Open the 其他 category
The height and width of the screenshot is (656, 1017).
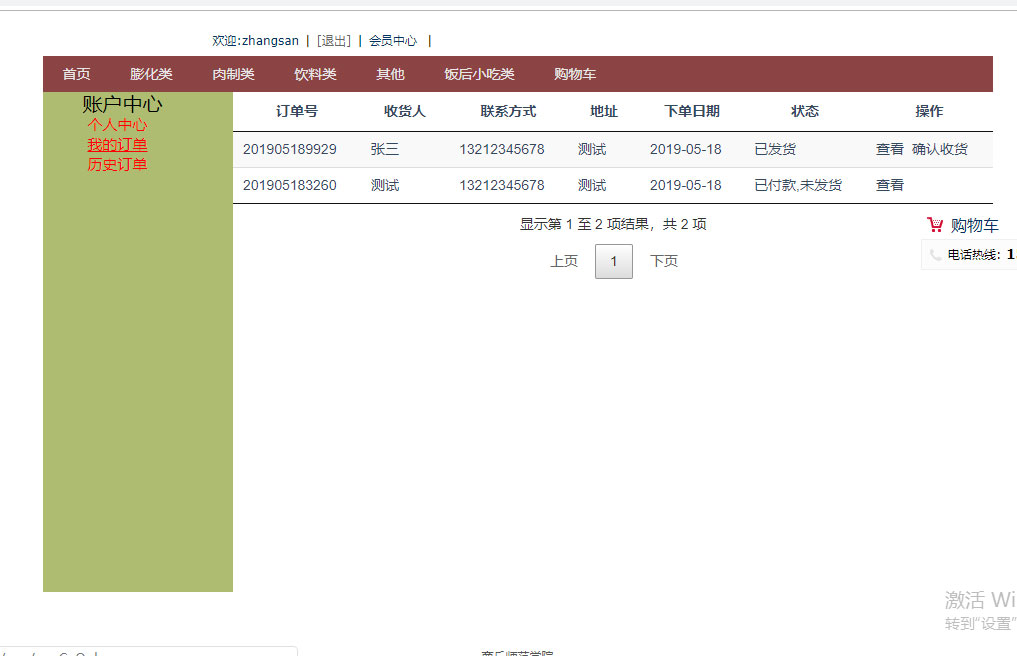point(390,74)
